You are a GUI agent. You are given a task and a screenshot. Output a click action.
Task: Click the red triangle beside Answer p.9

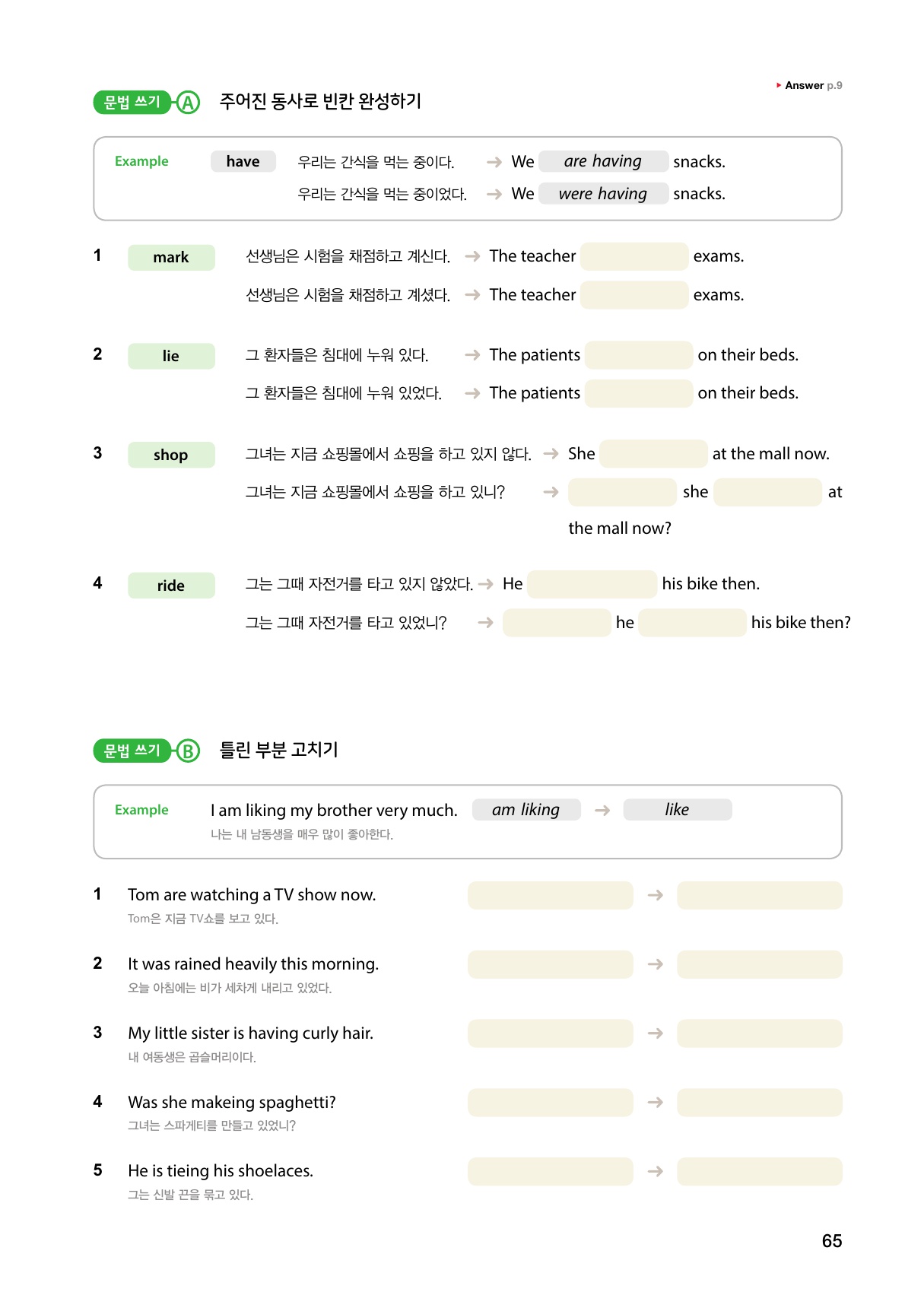pyautogui.click(x=779, y=85)
